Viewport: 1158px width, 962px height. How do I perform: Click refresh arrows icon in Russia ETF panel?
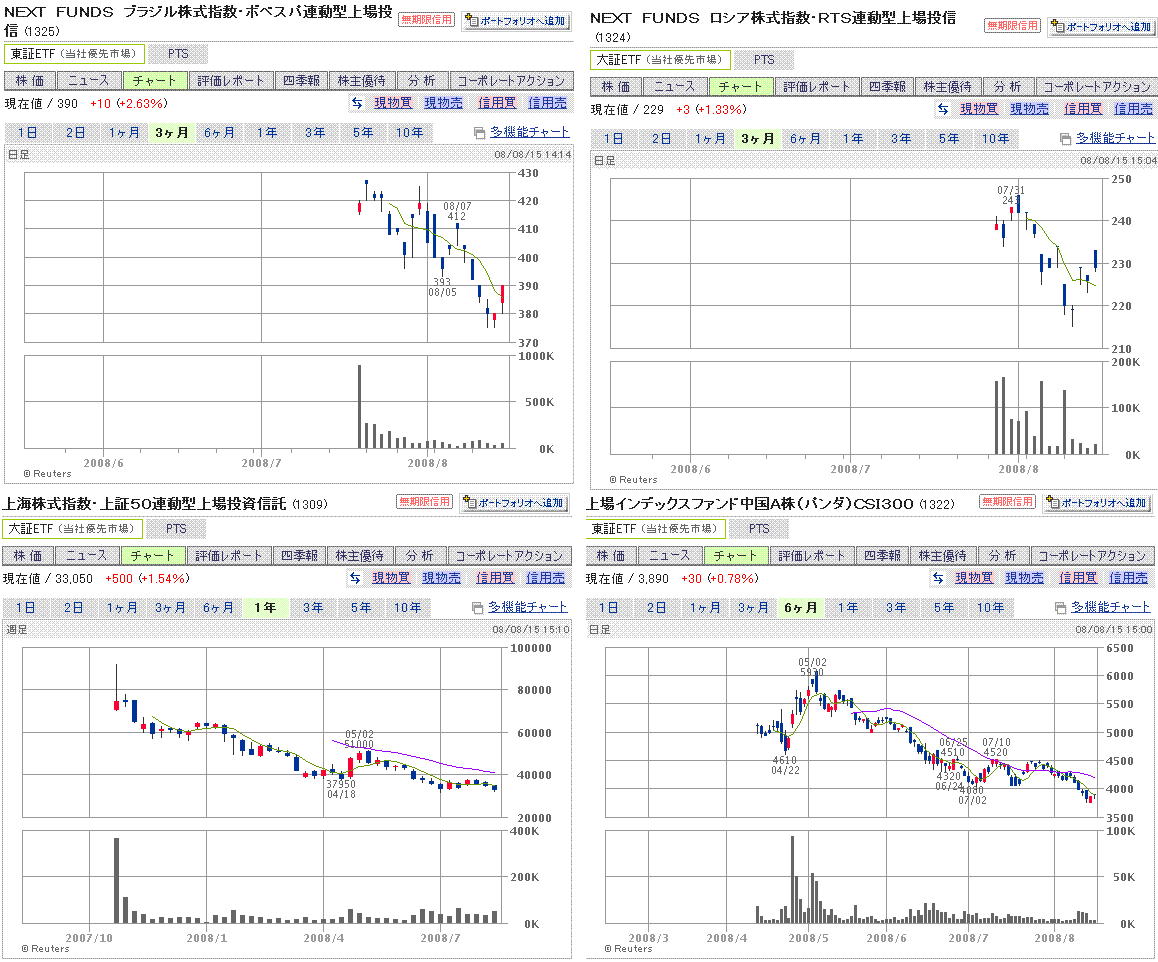pyautogui.click(x=943, y=109)
